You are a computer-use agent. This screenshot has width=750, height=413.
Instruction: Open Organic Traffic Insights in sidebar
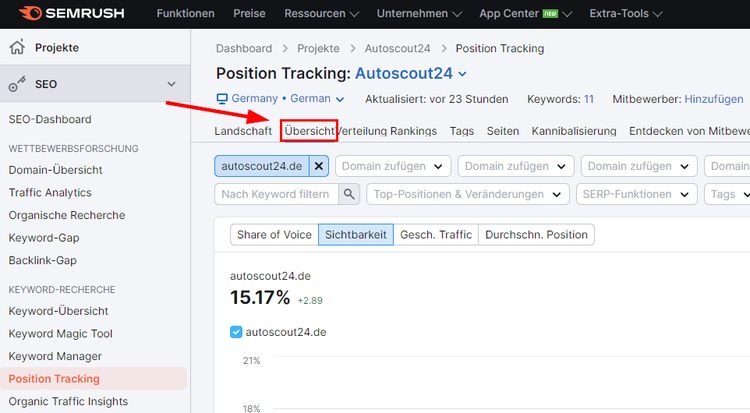(68, 401)
